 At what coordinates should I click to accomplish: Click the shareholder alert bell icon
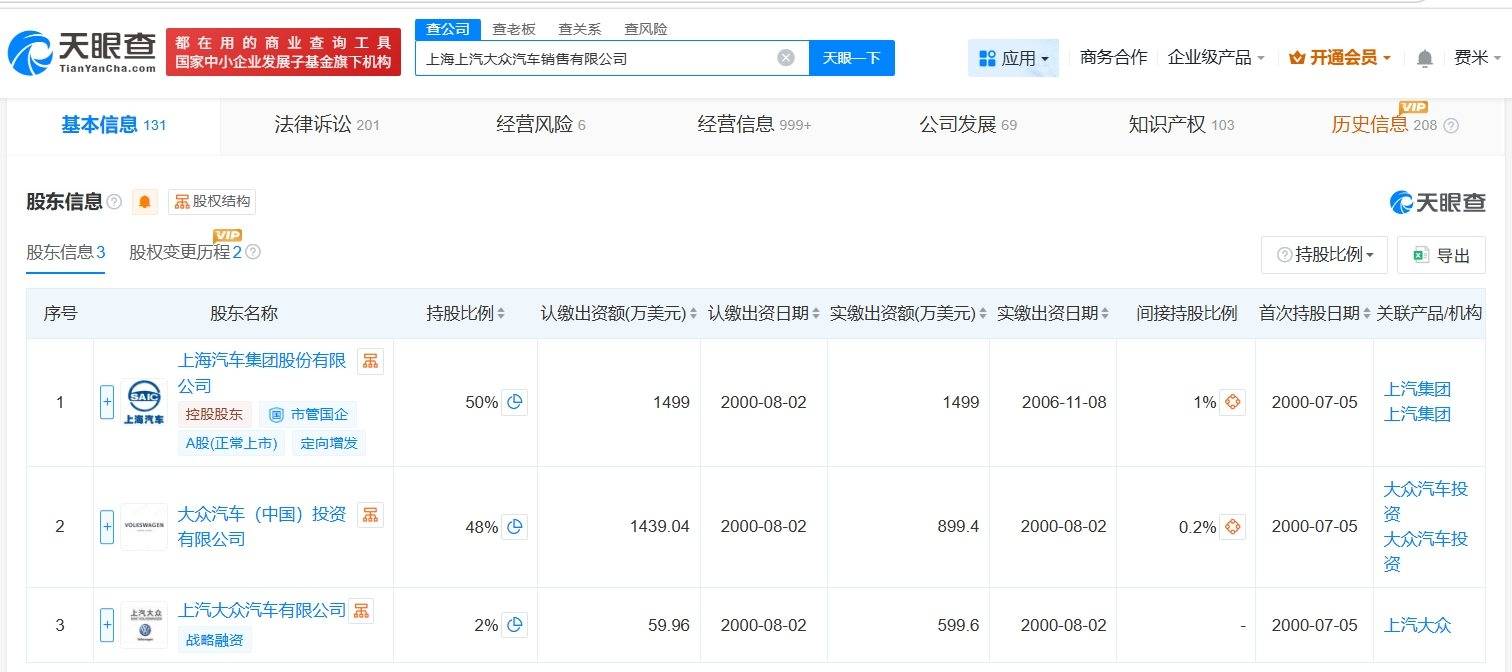pos(145,202)
